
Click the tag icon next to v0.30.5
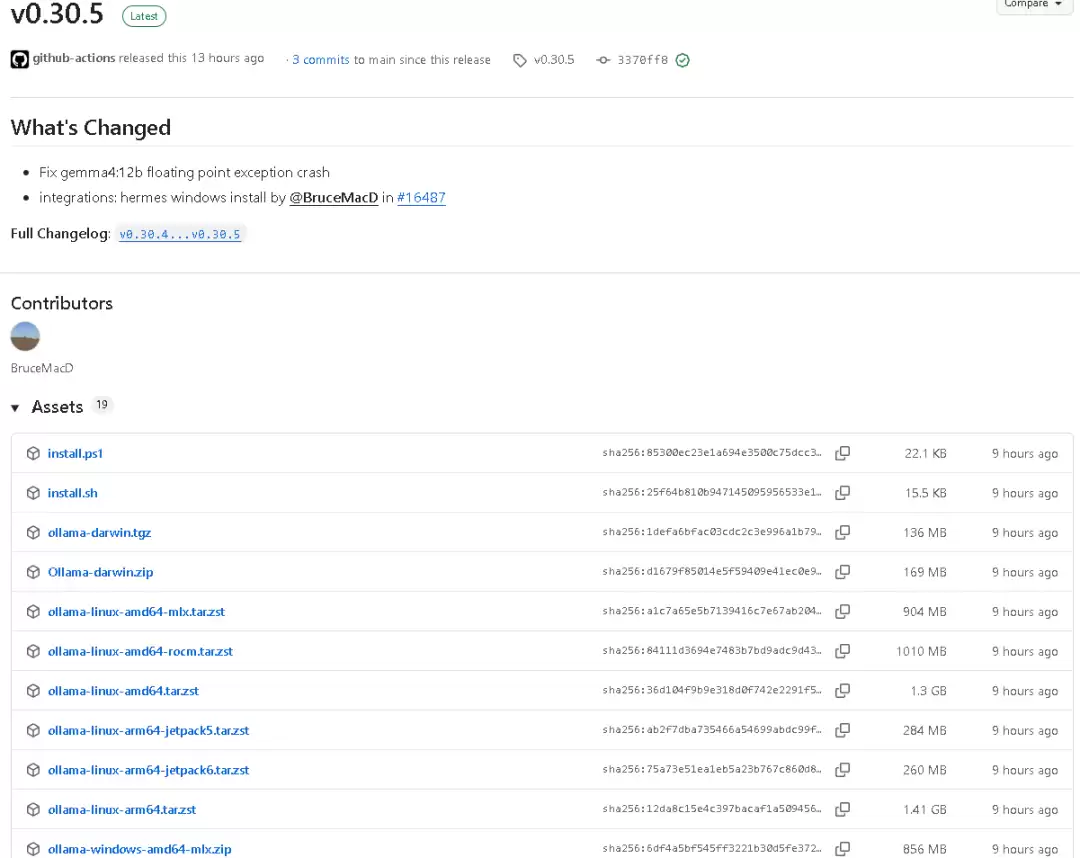pos(519,61)
